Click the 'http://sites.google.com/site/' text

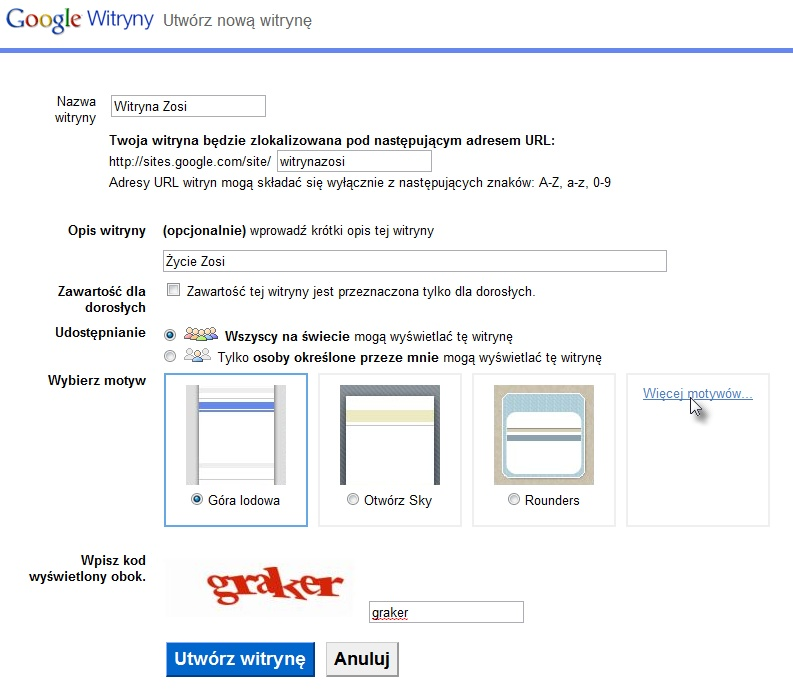point(190,161)
